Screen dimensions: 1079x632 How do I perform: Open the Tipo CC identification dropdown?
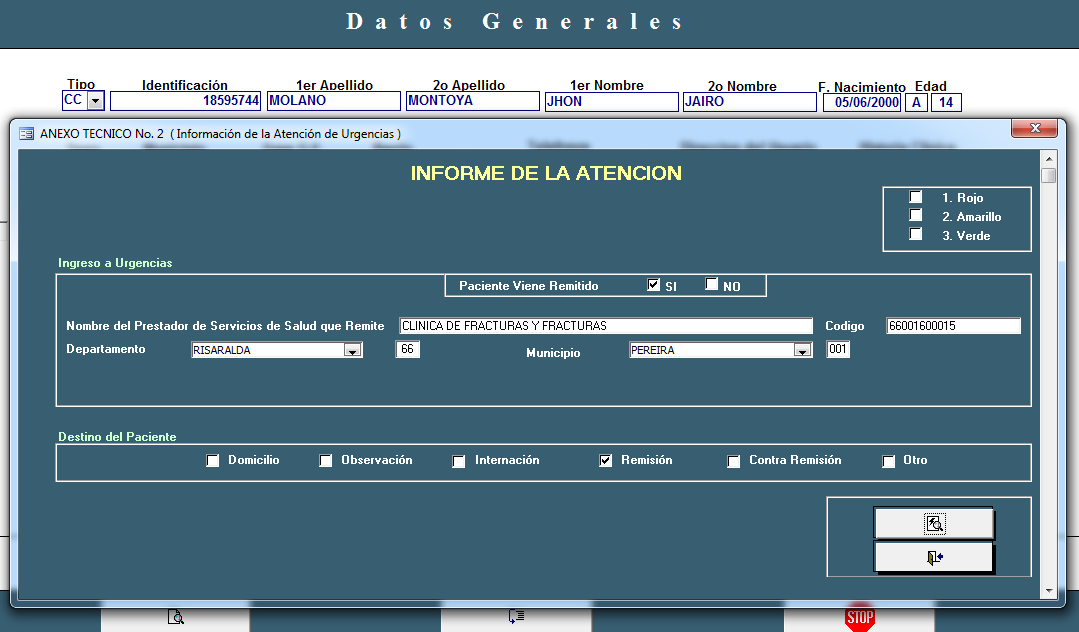pos(95,101)
